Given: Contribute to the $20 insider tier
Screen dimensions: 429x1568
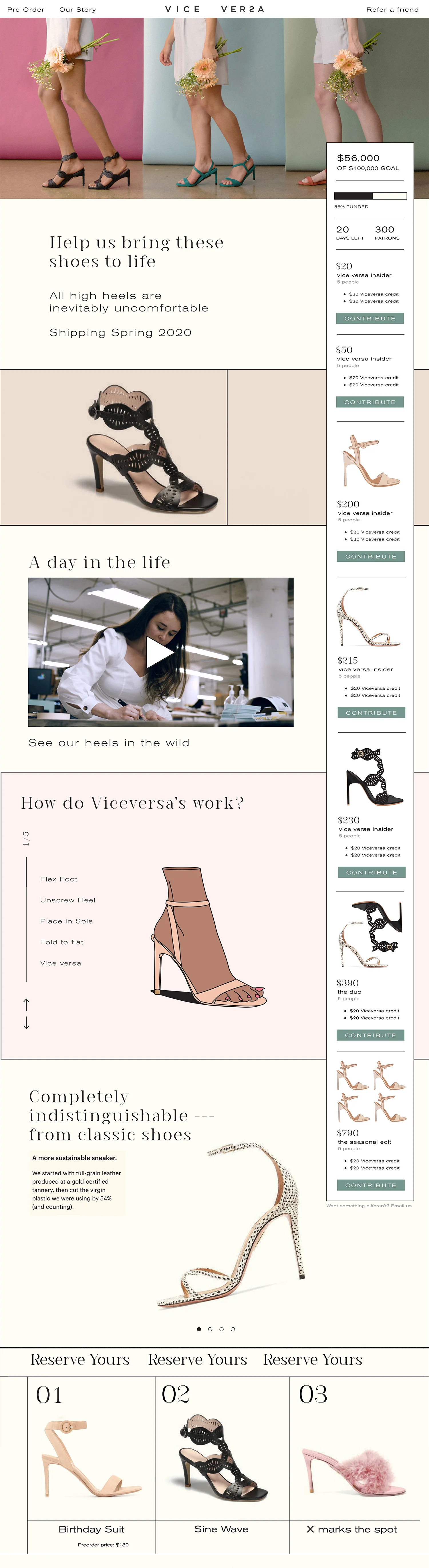Looking at the screenshot, I should (x=370, y=318).
